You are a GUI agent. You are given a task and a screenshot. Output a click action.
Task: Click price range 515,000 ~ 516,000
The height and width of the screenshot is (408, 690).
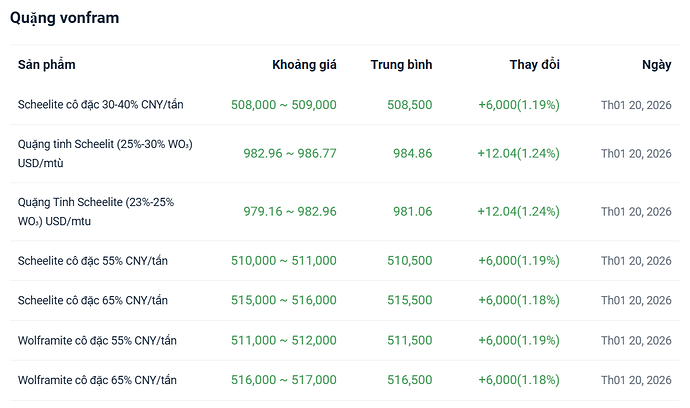pos(283,301)
